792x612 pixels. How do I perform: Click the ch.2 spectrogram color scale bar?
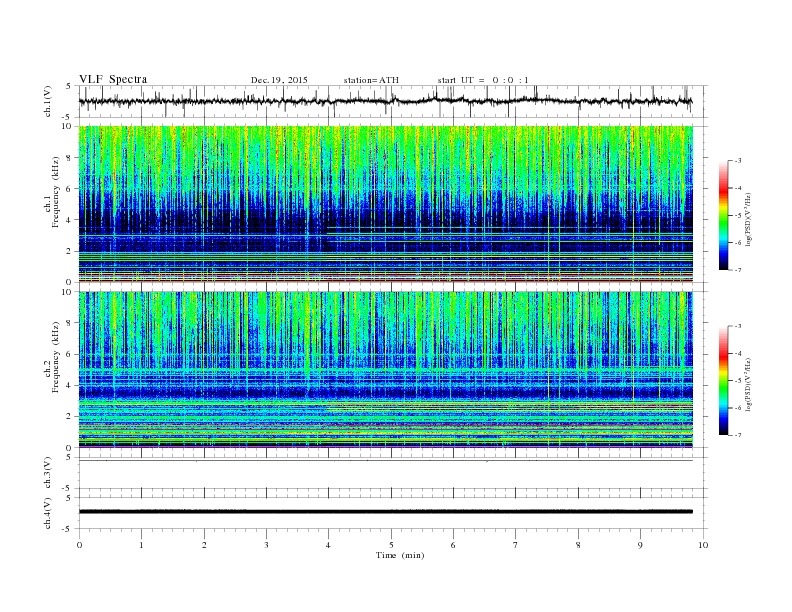[x=723, y=380]
